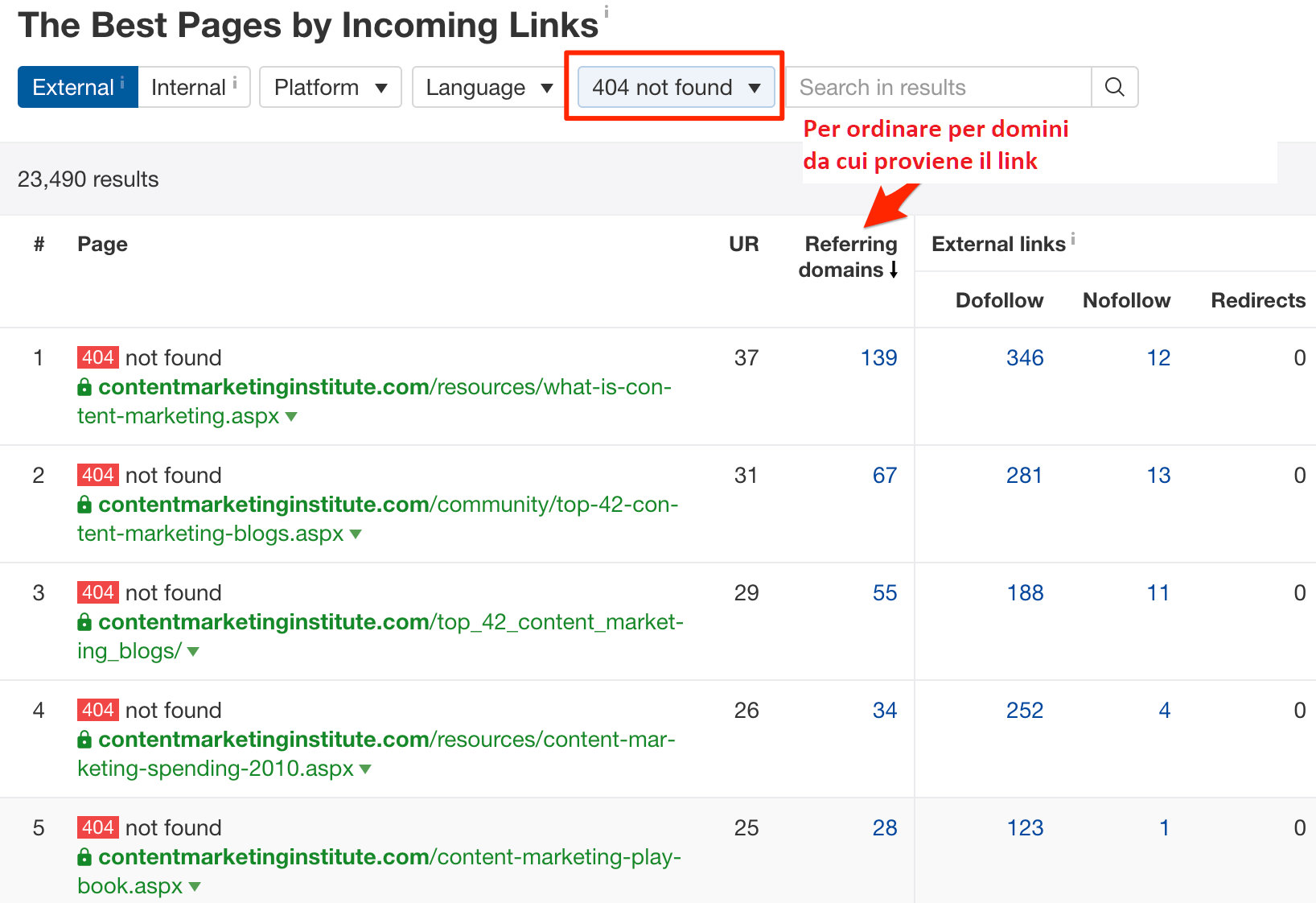Open the Platform dropdown

[331, 87]
